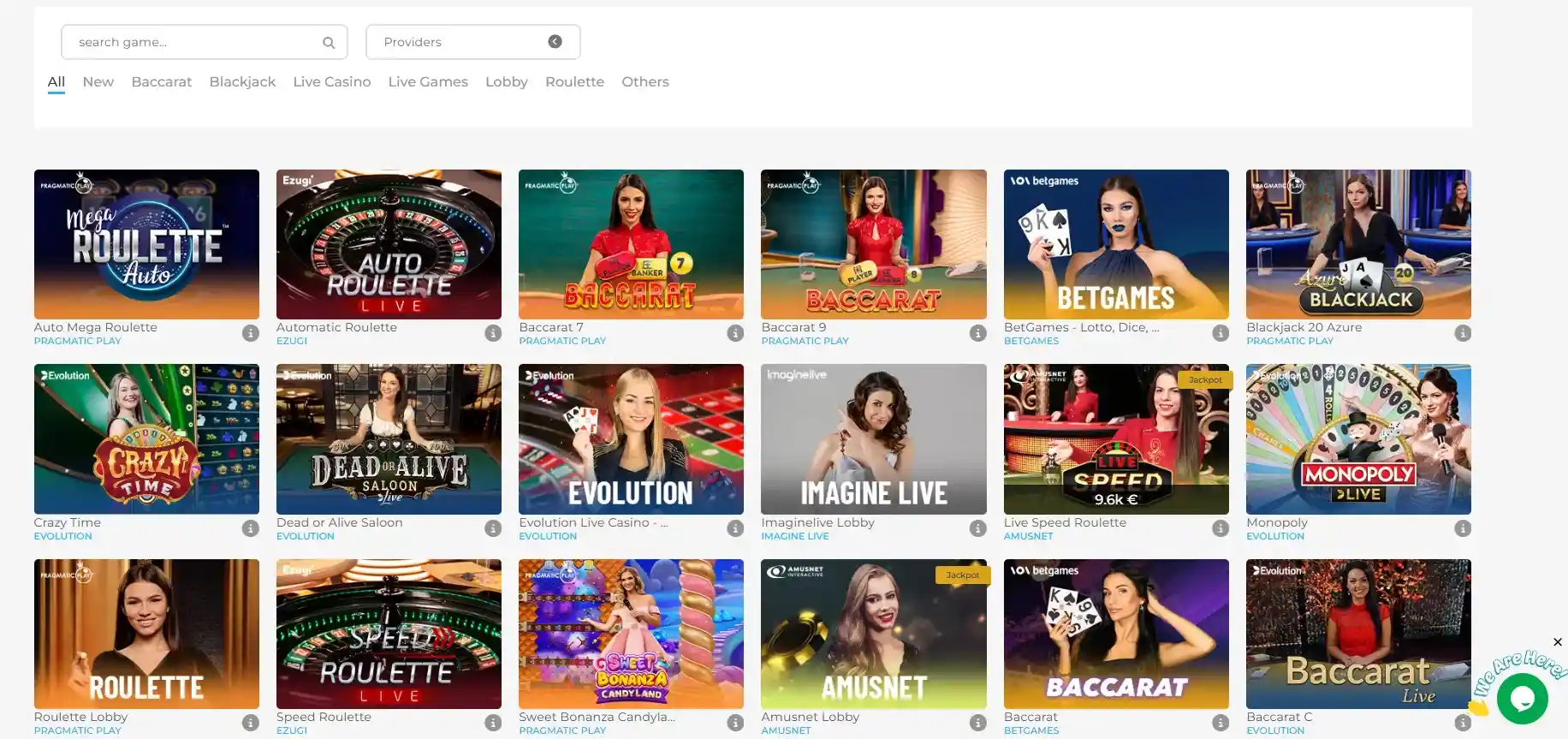Select the All category tab
This screenshot has width=1568, height=739.
(56, 82)
